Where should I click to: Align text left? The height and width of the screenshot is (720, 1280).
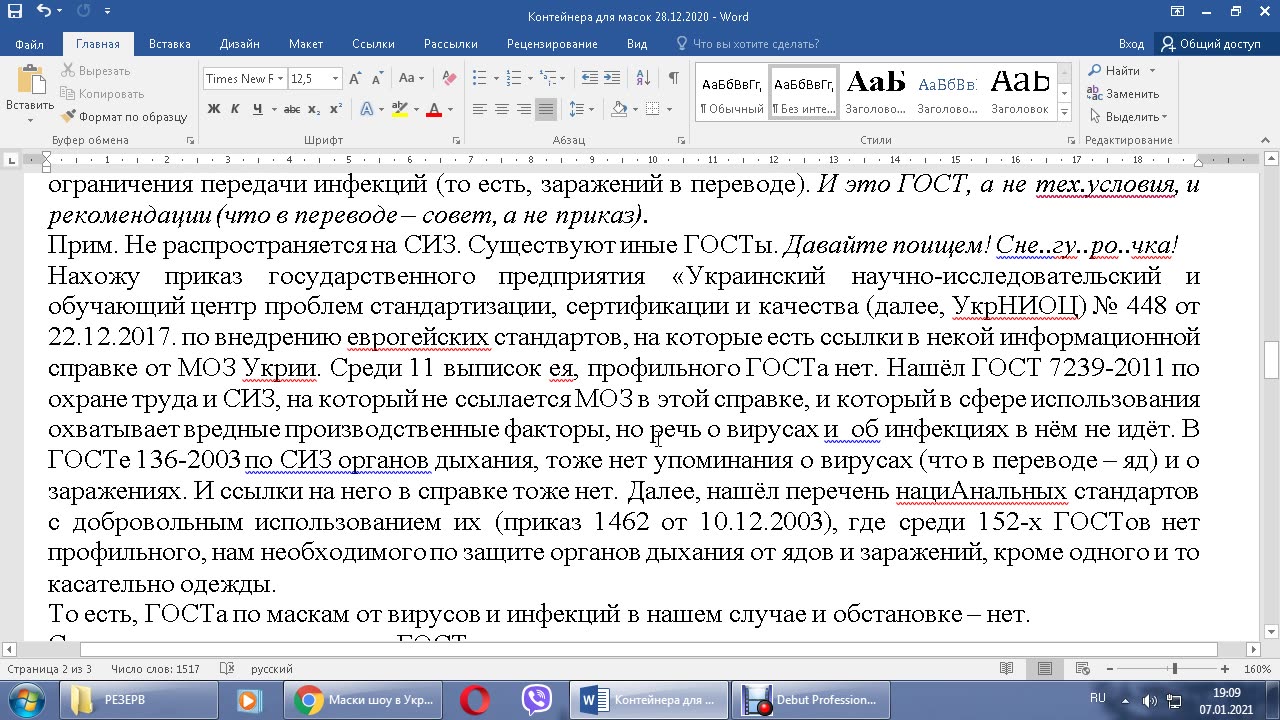(x=480, y=109)
